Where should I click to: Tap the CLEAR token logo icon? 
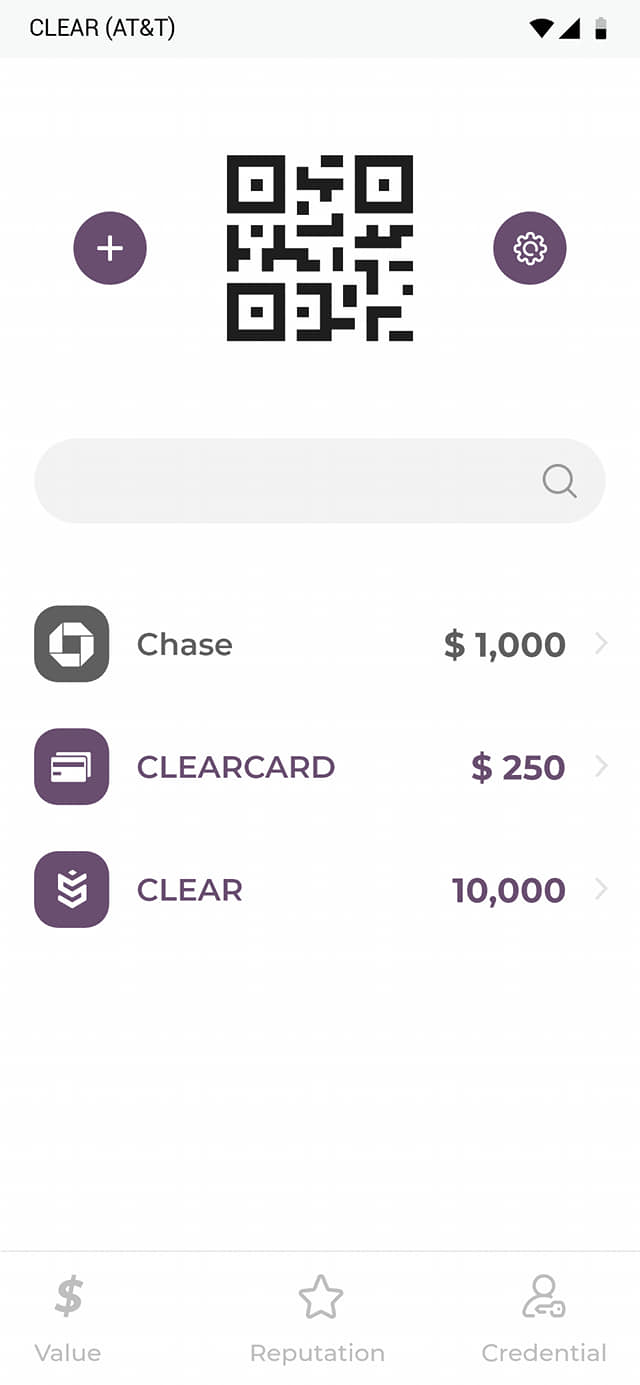[x=72, y=889]
